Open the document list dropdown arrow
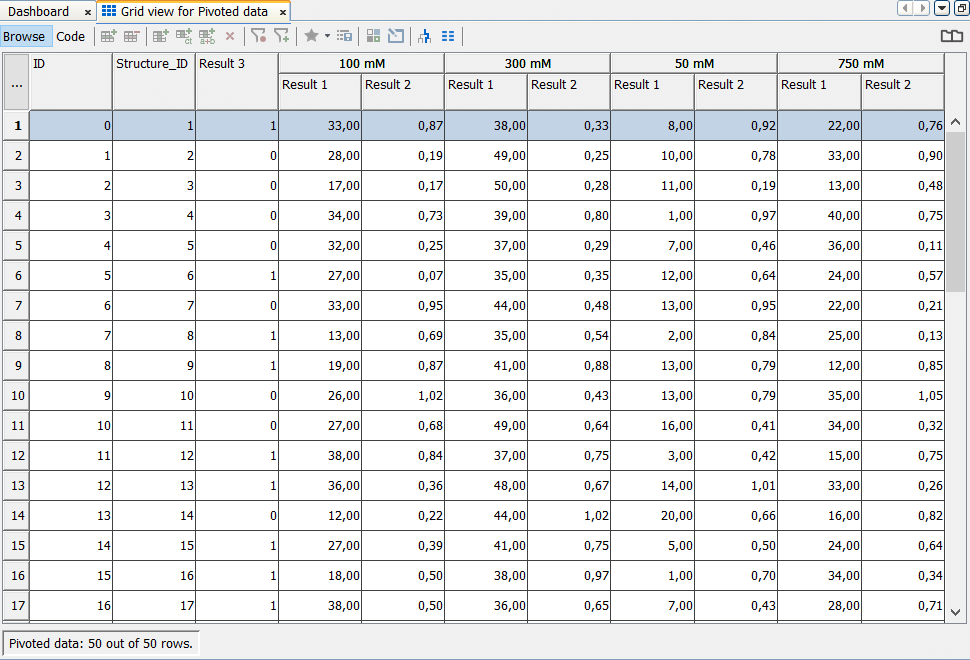Viewport: 970px width, 660px height. click(942, 9)
